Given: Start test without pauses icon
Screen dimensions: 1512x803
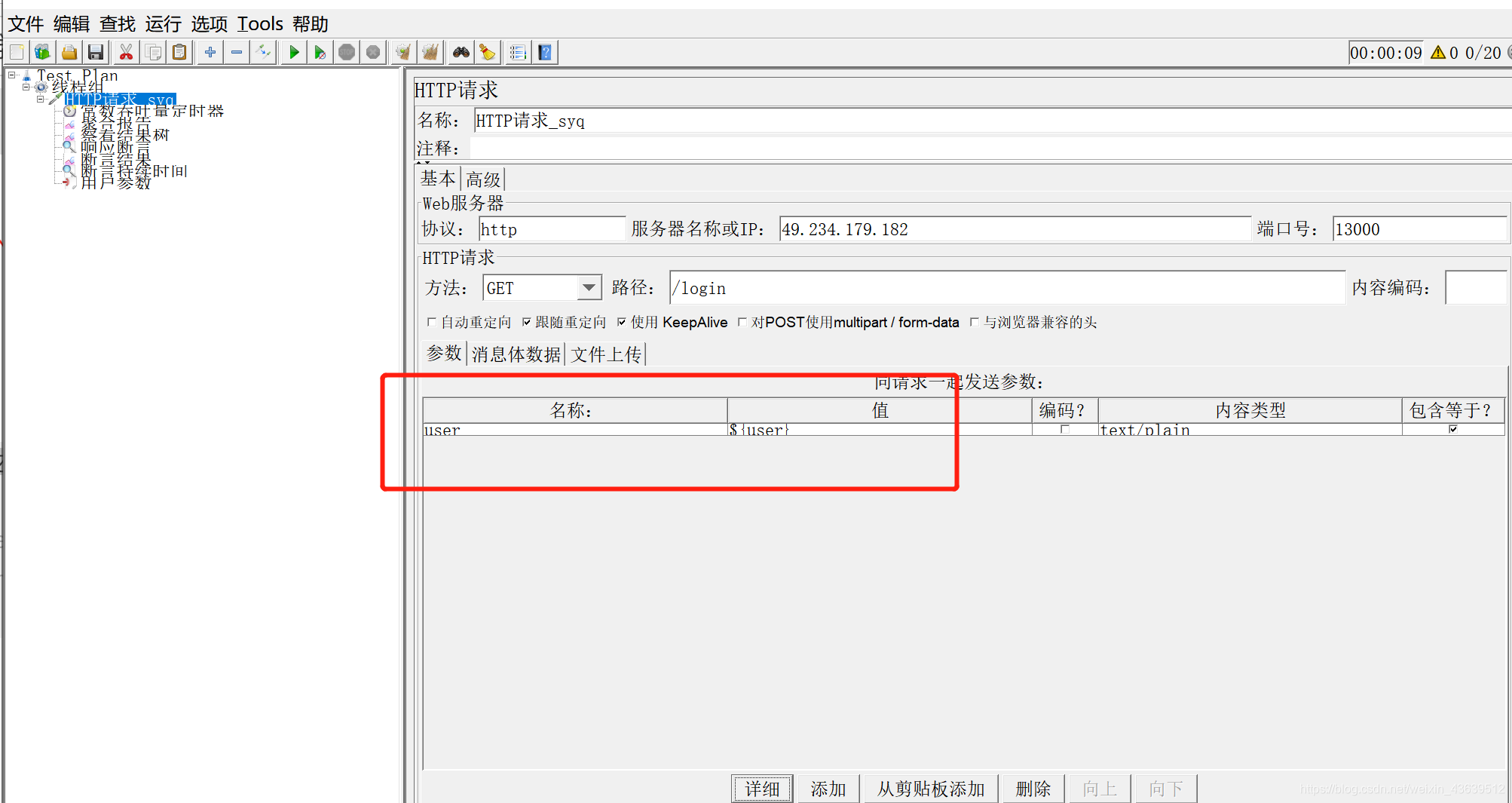Looking at the screenshot, I should tap(320, 52).
